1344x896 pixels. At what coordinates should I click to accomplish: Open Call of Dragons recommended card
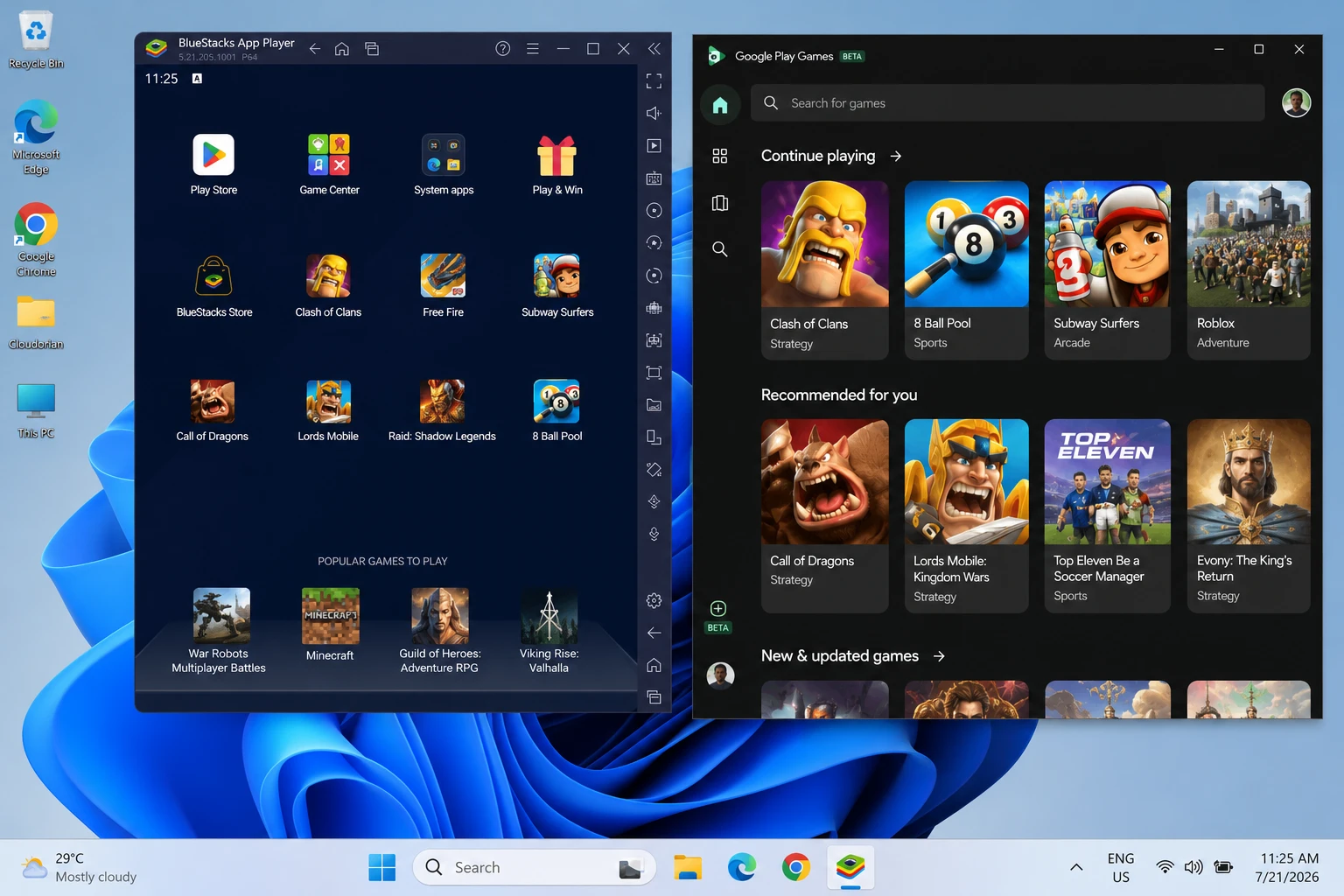point(824,516)
